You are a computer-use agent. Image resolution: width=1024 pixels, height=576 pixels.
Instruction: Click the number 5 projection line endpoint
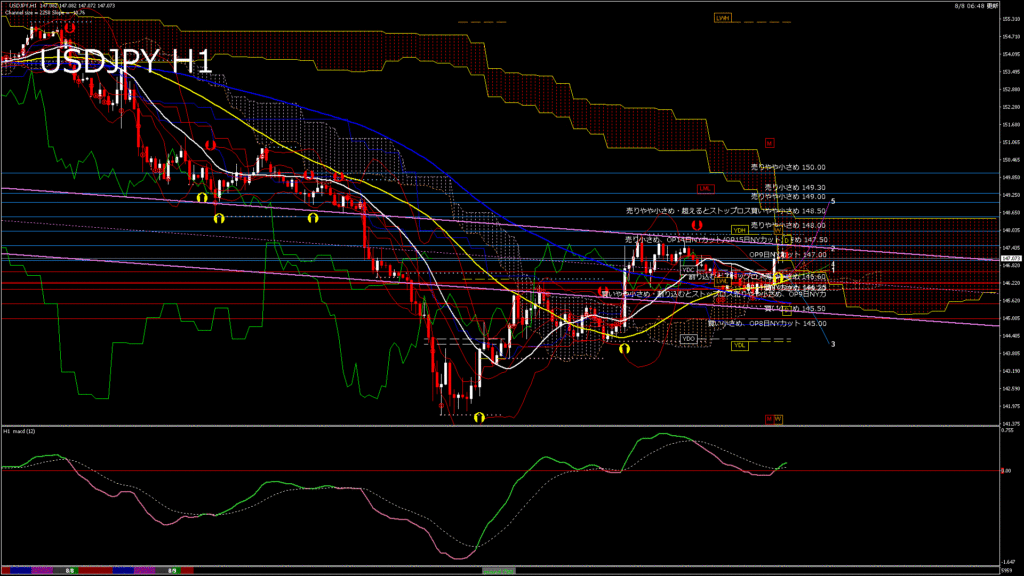pos(833,201)
